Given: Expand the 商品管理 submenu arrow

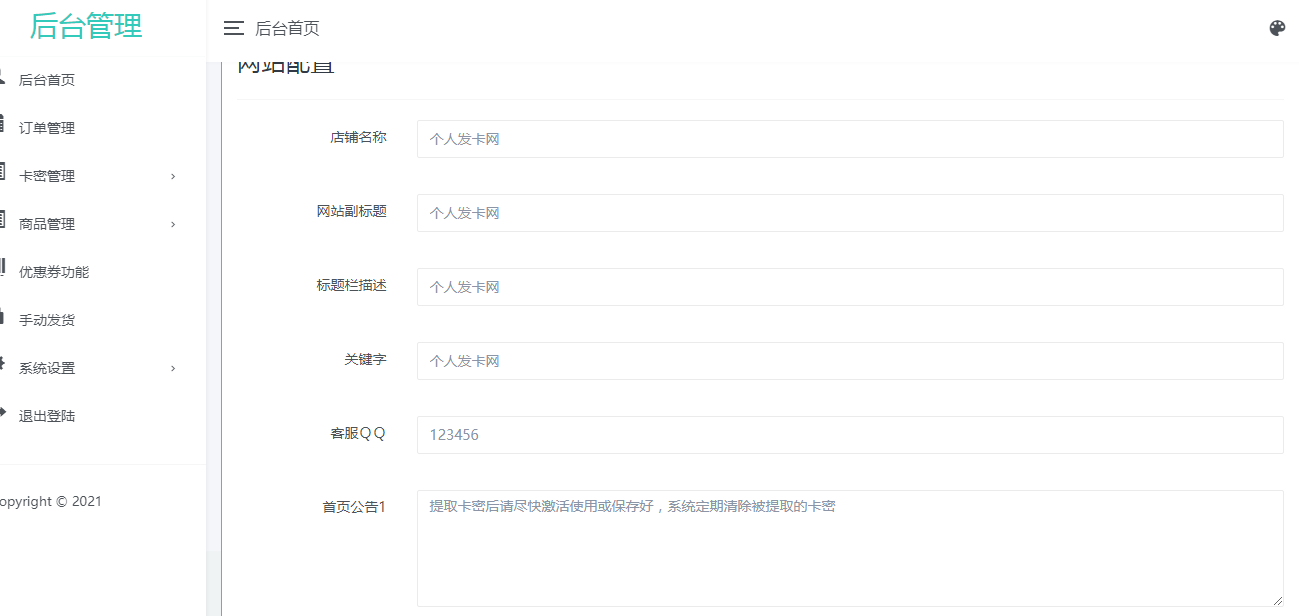Looking at the screenshot, I should pos(173,224).
